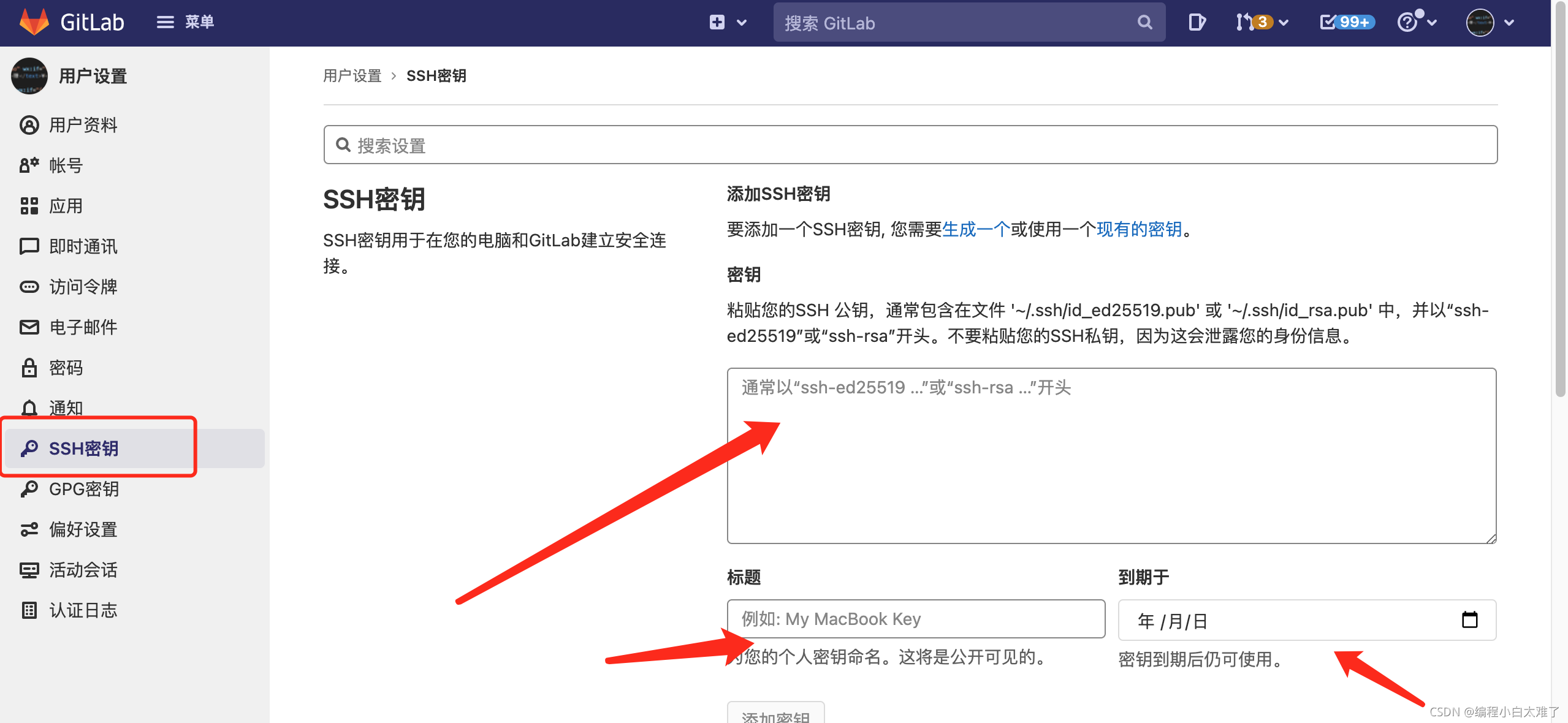Click the 标题 title input field
Screen dimensions: 1568x723
point(915,619)
